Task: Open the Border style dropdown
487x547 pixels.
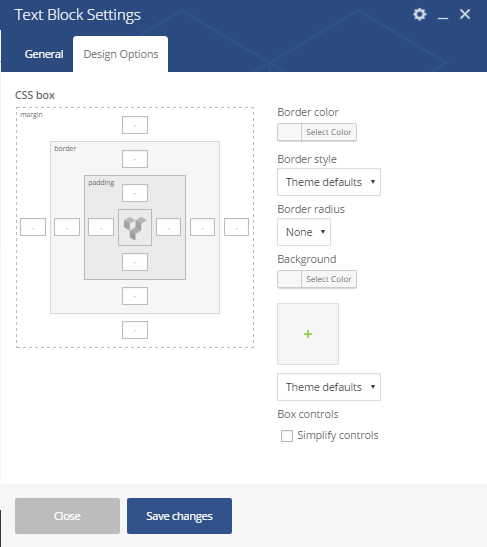Action: [x=329, y=182]
